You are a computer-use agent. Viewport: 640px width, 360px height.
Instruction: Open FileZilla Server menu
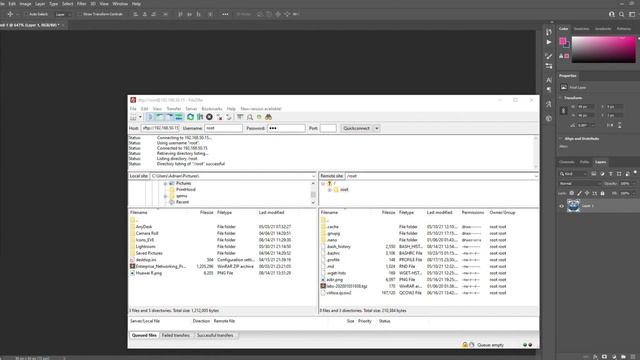(x=191, y=109)
